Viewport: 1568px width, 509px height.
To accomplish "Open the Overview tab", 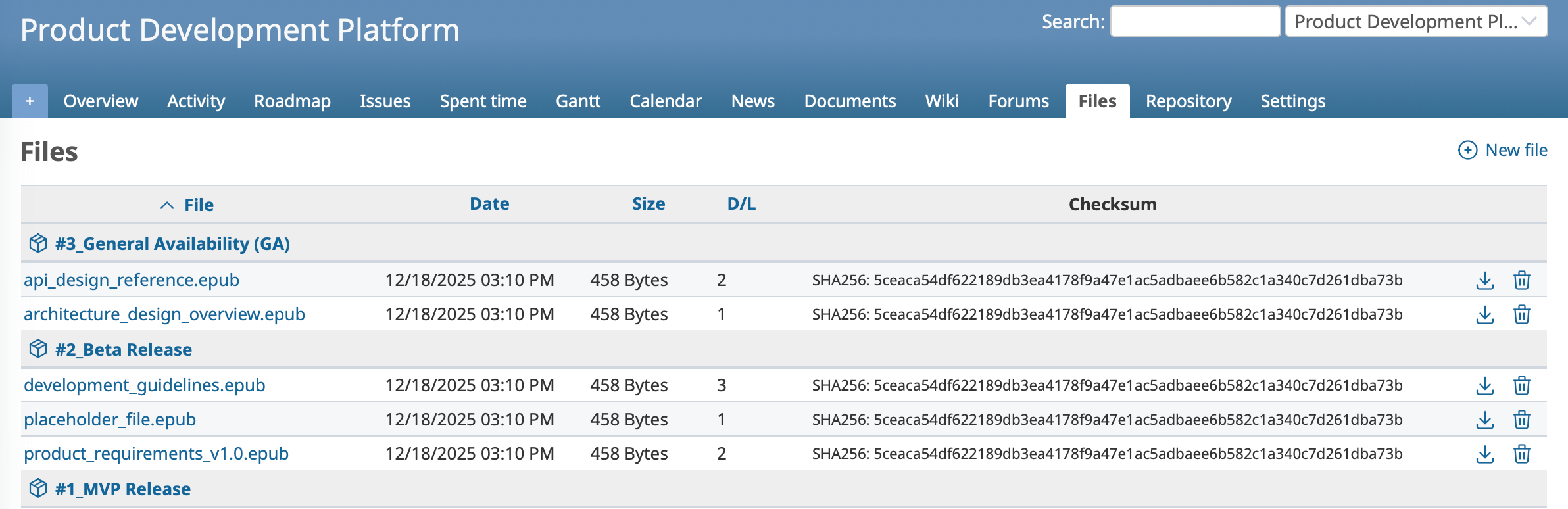I will (x=101, y=101).
